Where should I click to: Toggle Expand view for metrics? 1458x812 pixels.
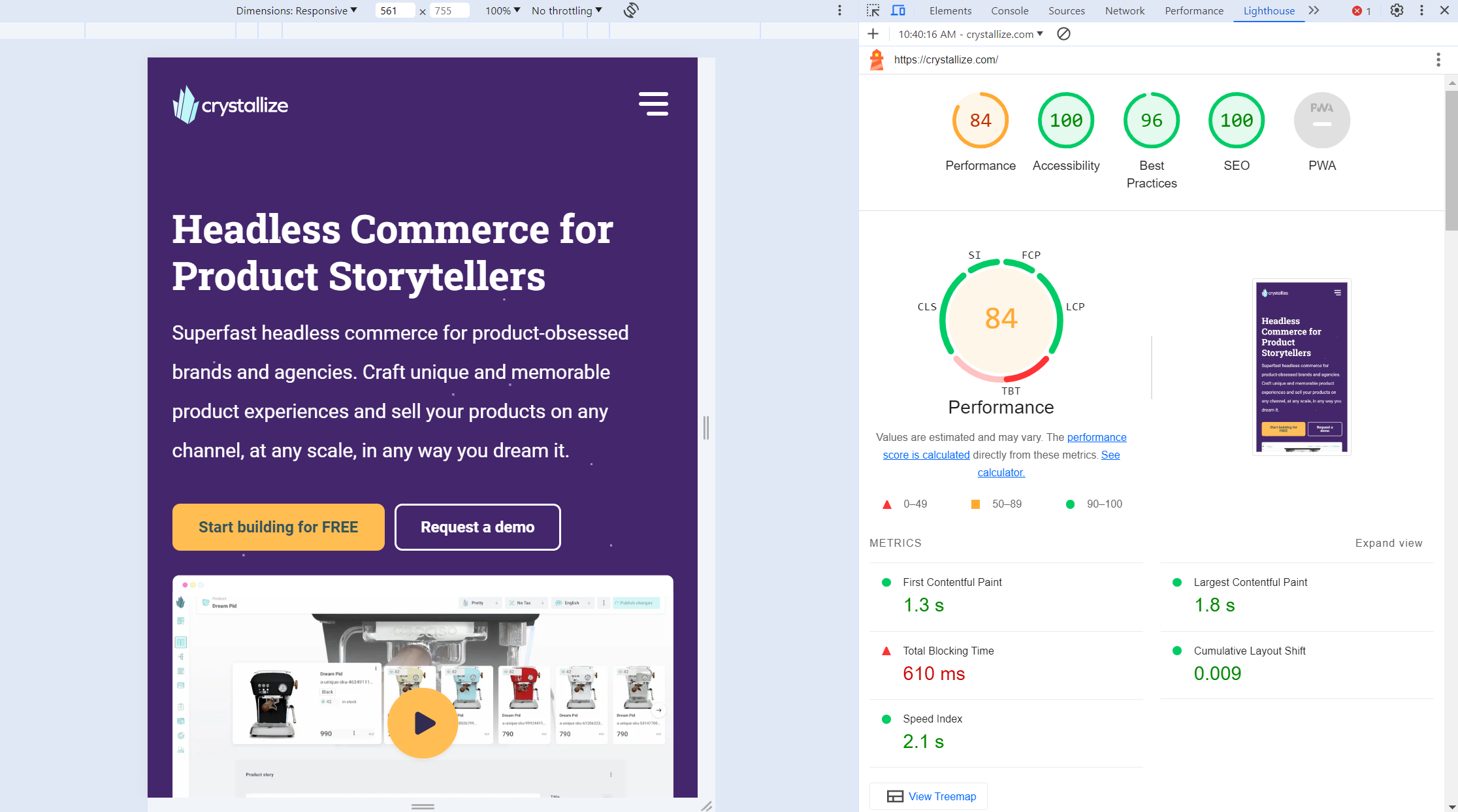1388,543
